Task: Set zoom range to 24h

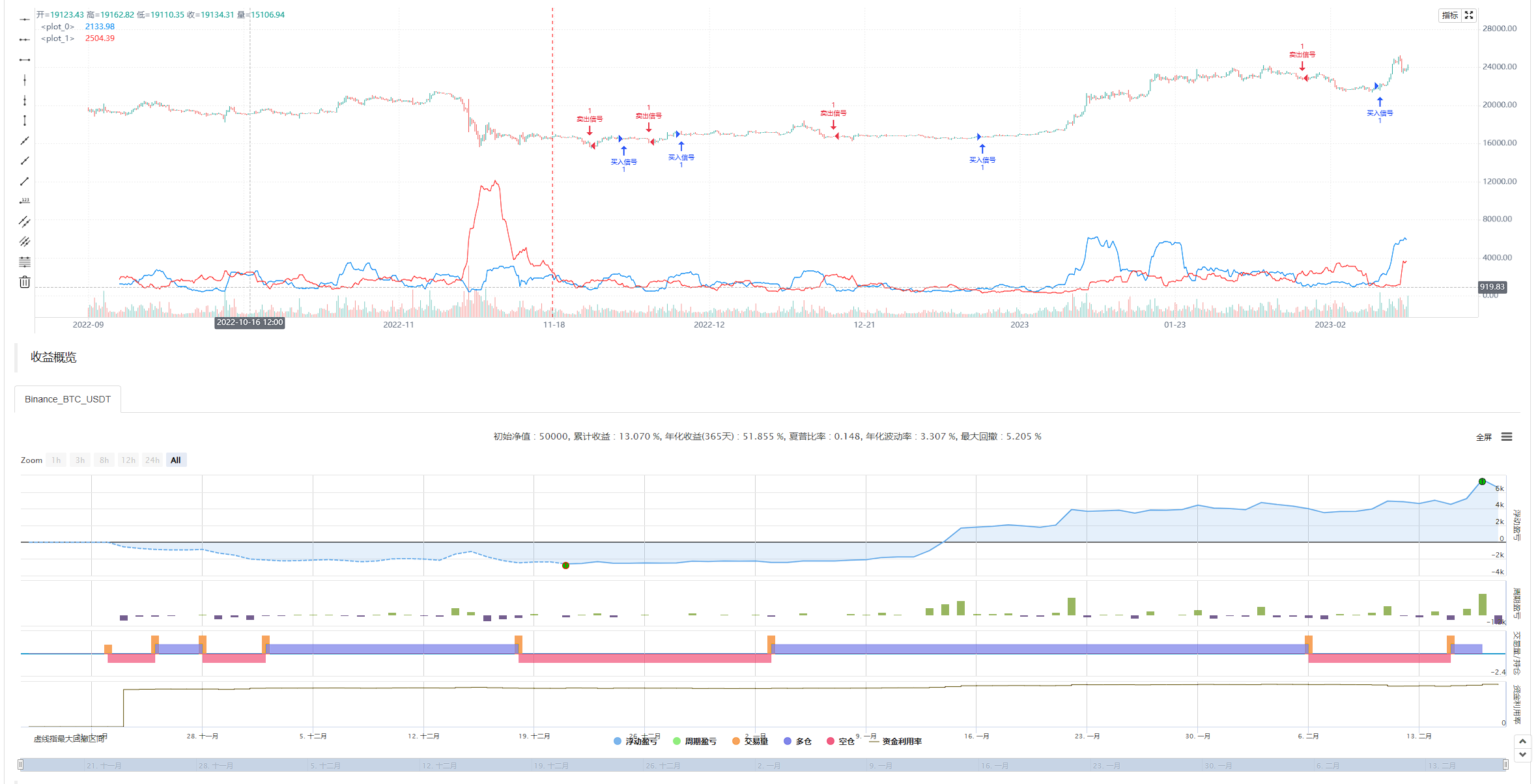Action: 152,460
